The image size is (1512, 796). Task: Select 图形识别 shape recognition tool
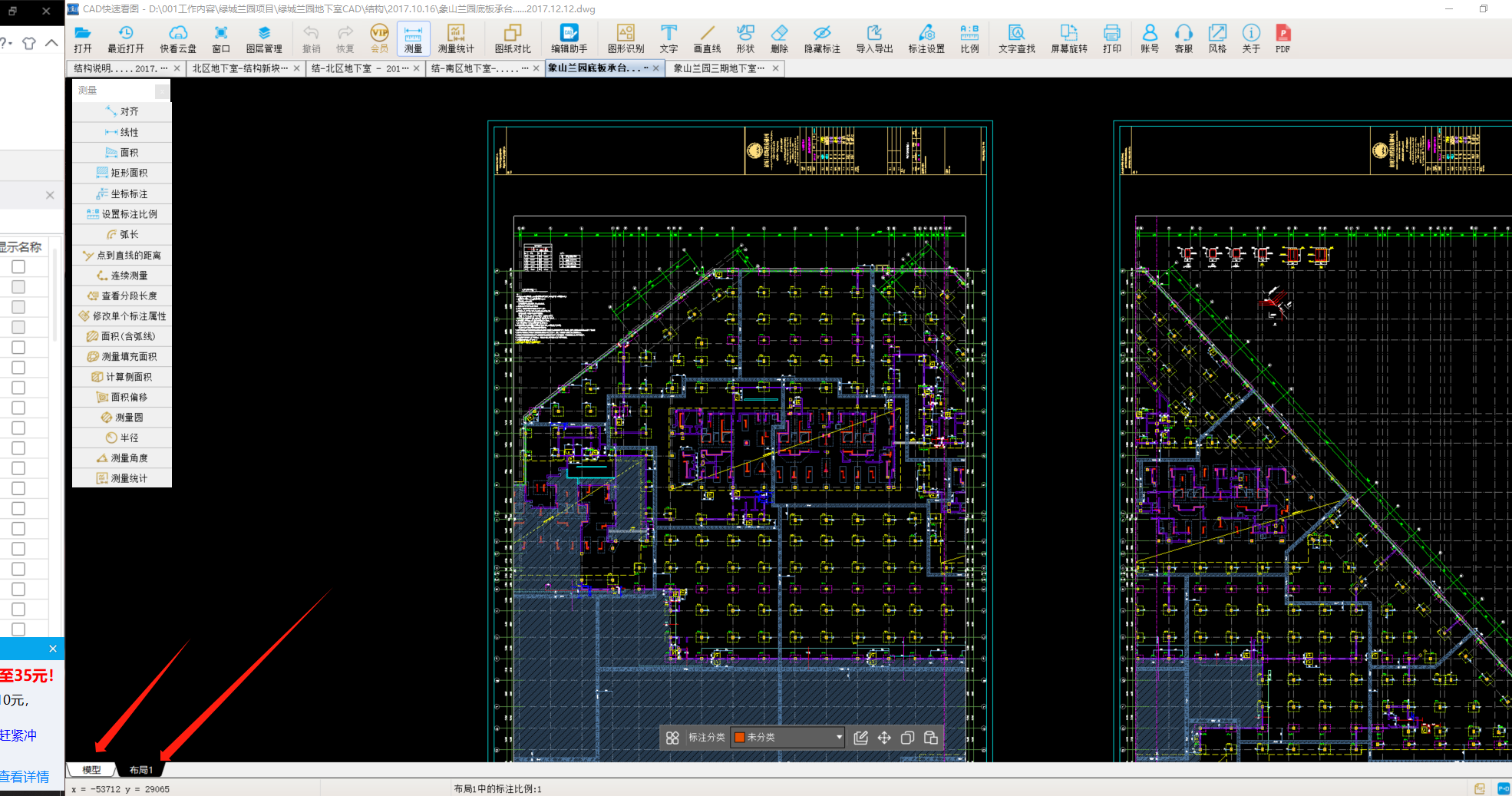[x=626, y=38]
